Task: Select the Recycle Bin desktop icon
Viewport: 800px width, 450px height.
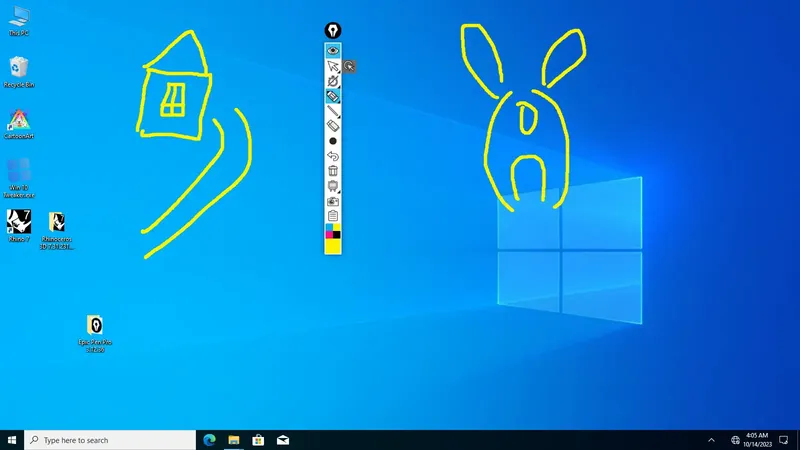Action: coord(19,72)
